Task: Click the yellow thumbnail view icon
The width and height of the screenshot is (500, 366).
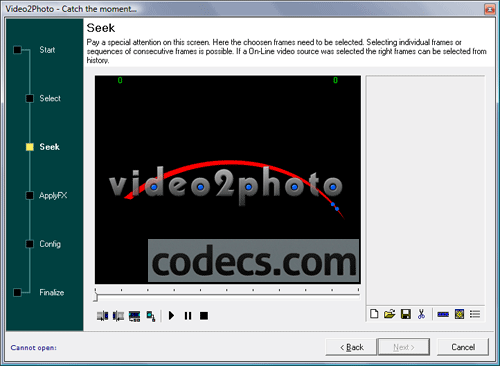Action: pyautogui.click(x=459, y=314)
